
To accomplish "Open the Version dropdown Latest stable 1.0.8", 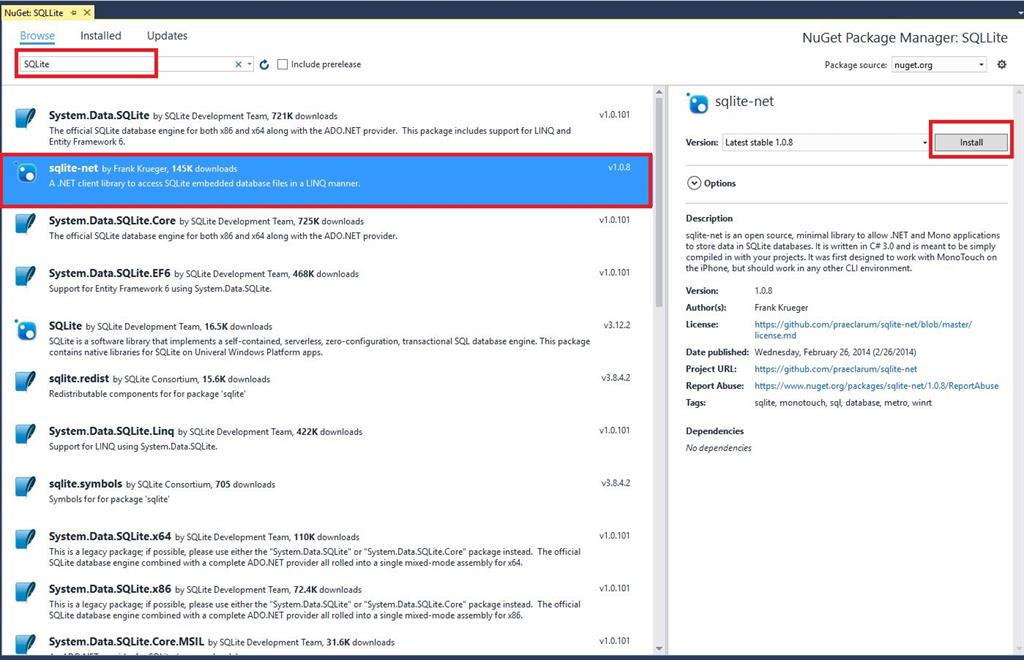I will click(x=825, y=142).
